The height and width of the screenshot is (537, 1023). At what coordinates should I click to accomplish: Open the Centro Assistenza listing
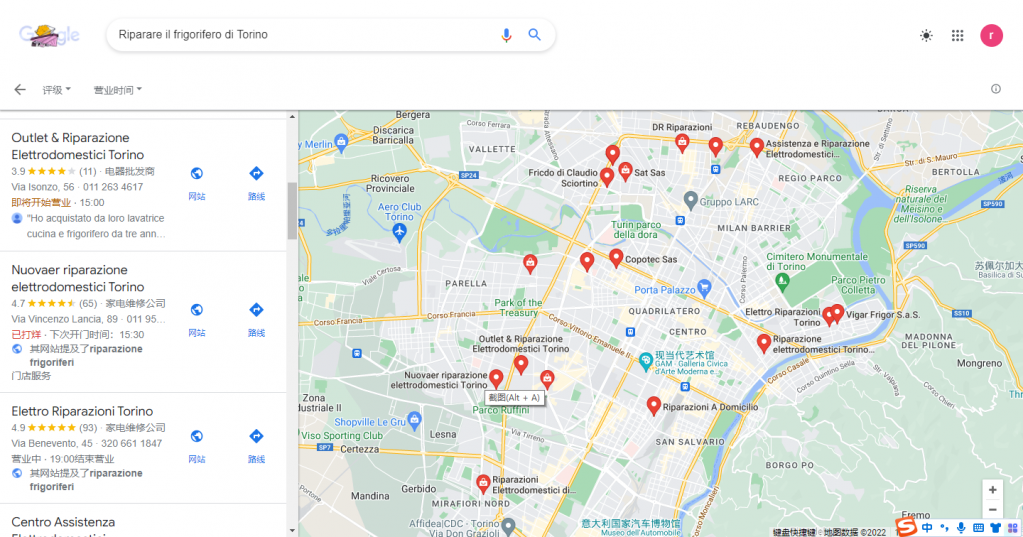click(63, 522)
